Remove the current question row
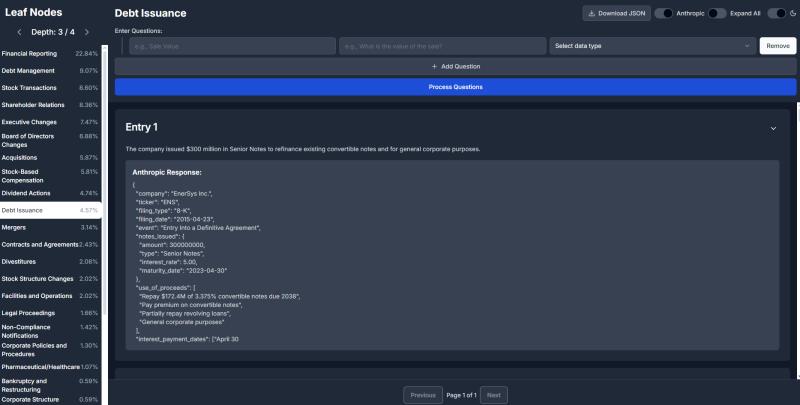The height and width of the screenshot is (405, 800). pyautogui.click(x=777, y=46)
